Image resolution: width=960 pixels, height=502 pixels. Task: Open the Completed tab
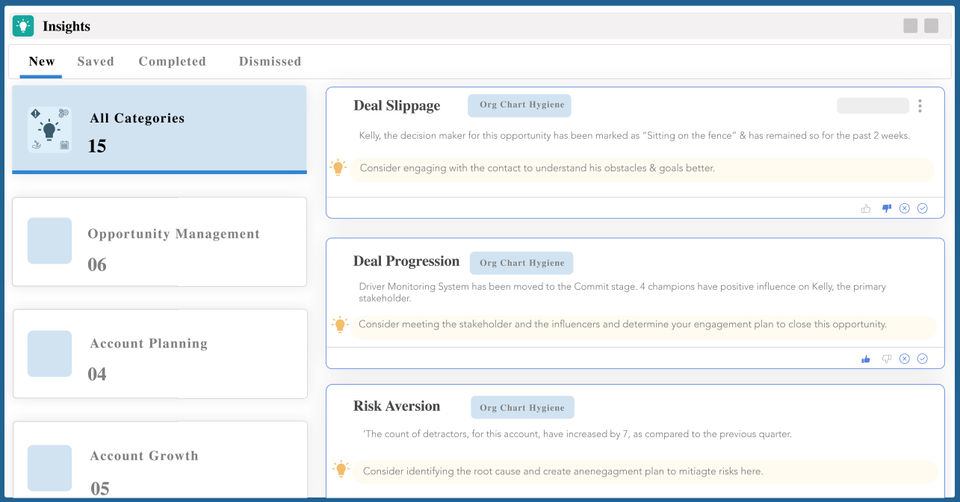tap(172, 62)
